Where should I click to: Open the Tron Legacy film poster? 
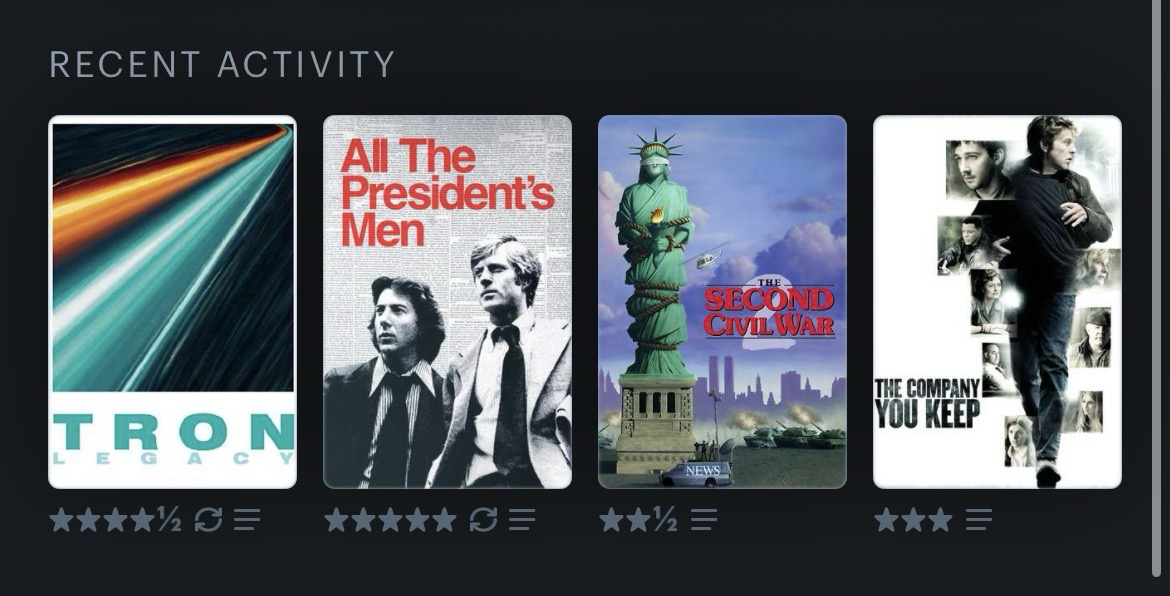pos(172,302)
